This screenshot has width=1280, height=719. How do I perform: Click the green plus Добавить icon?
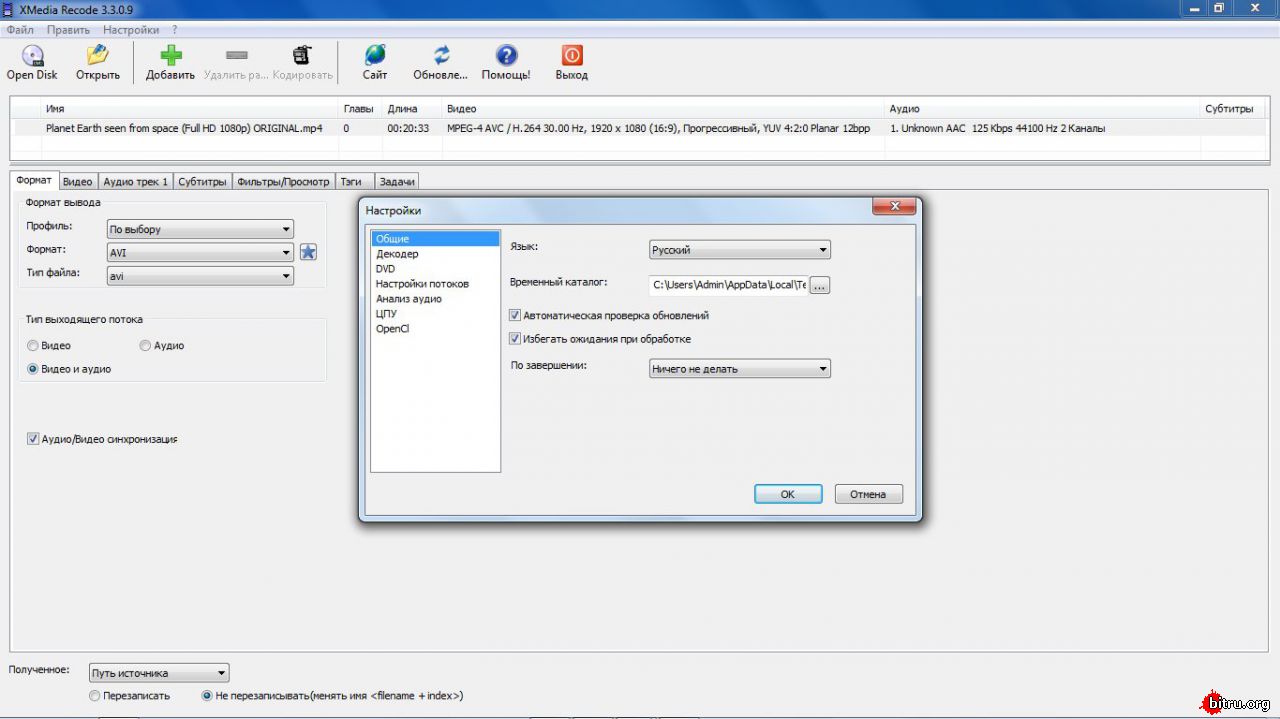point(170,55)
